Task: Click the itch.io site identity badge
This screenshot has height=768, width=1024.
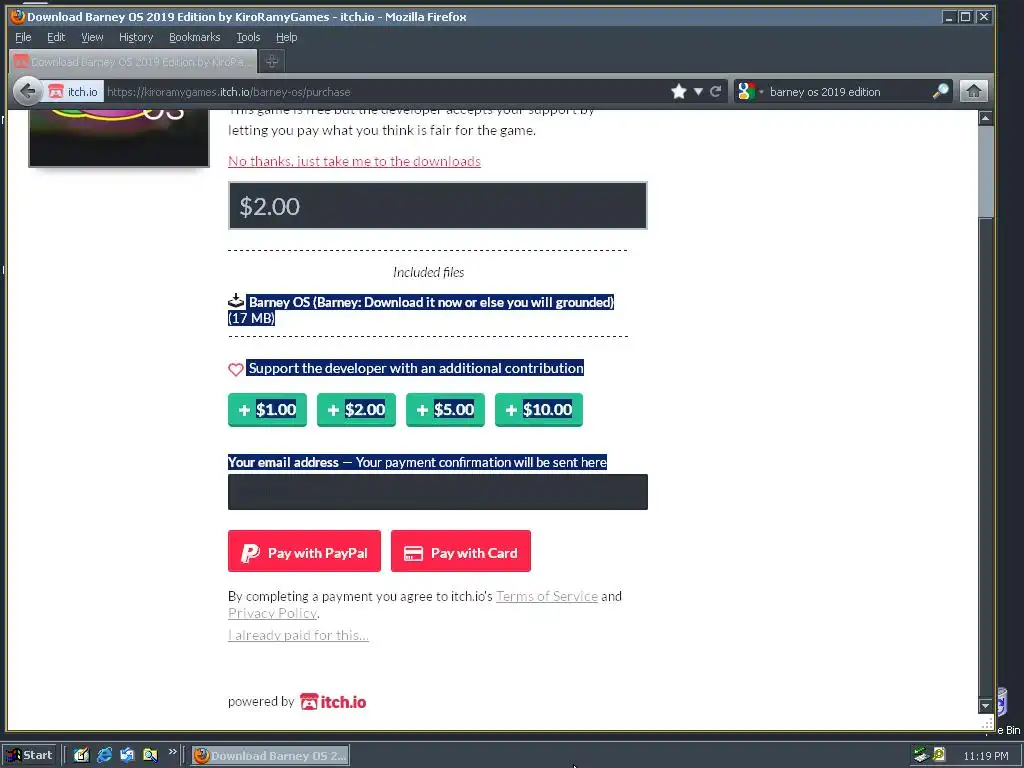Action: tap(73, 92)
